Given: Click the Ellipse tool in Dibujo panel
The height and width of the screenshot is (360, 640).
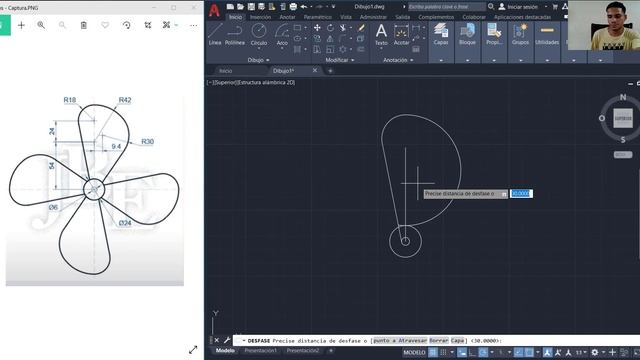Looking at the screenshot, I should (x=298, y=39).
